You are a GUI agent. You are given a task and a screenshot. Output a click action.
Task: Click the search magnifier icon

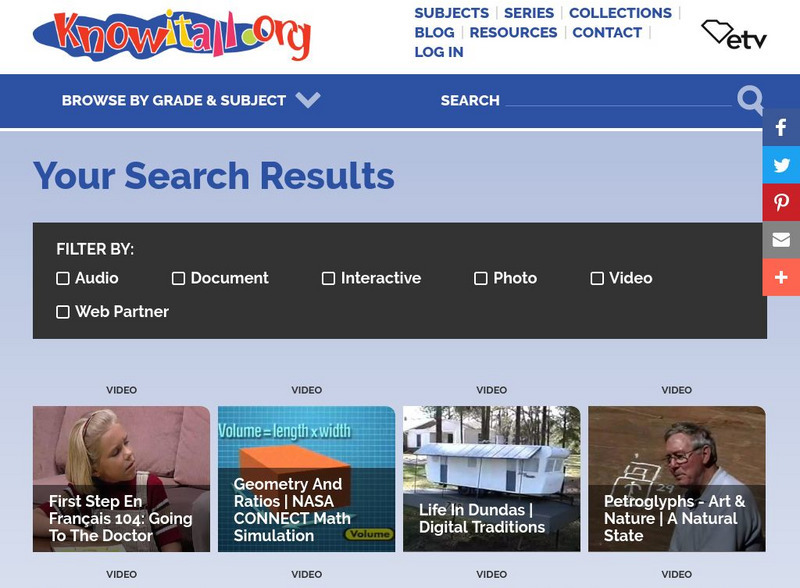(750, 100)
